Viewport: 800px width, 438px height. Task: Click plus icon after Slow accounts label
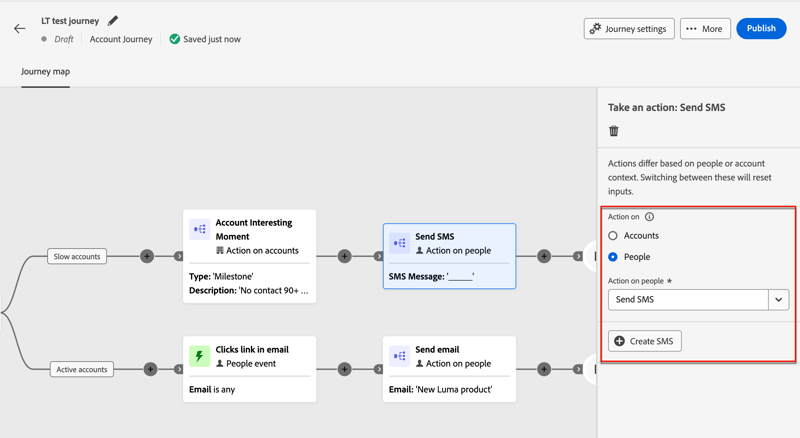coord(147,257)
